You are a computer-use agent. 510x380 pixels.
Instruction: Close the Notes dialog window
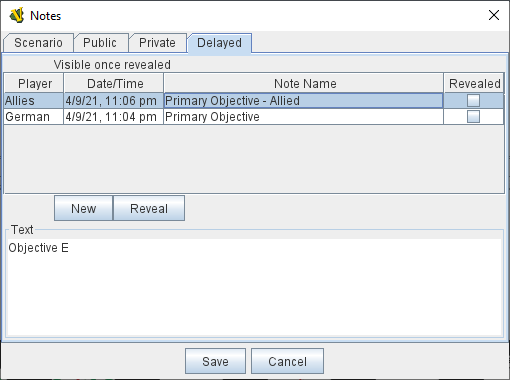[494, 15]
